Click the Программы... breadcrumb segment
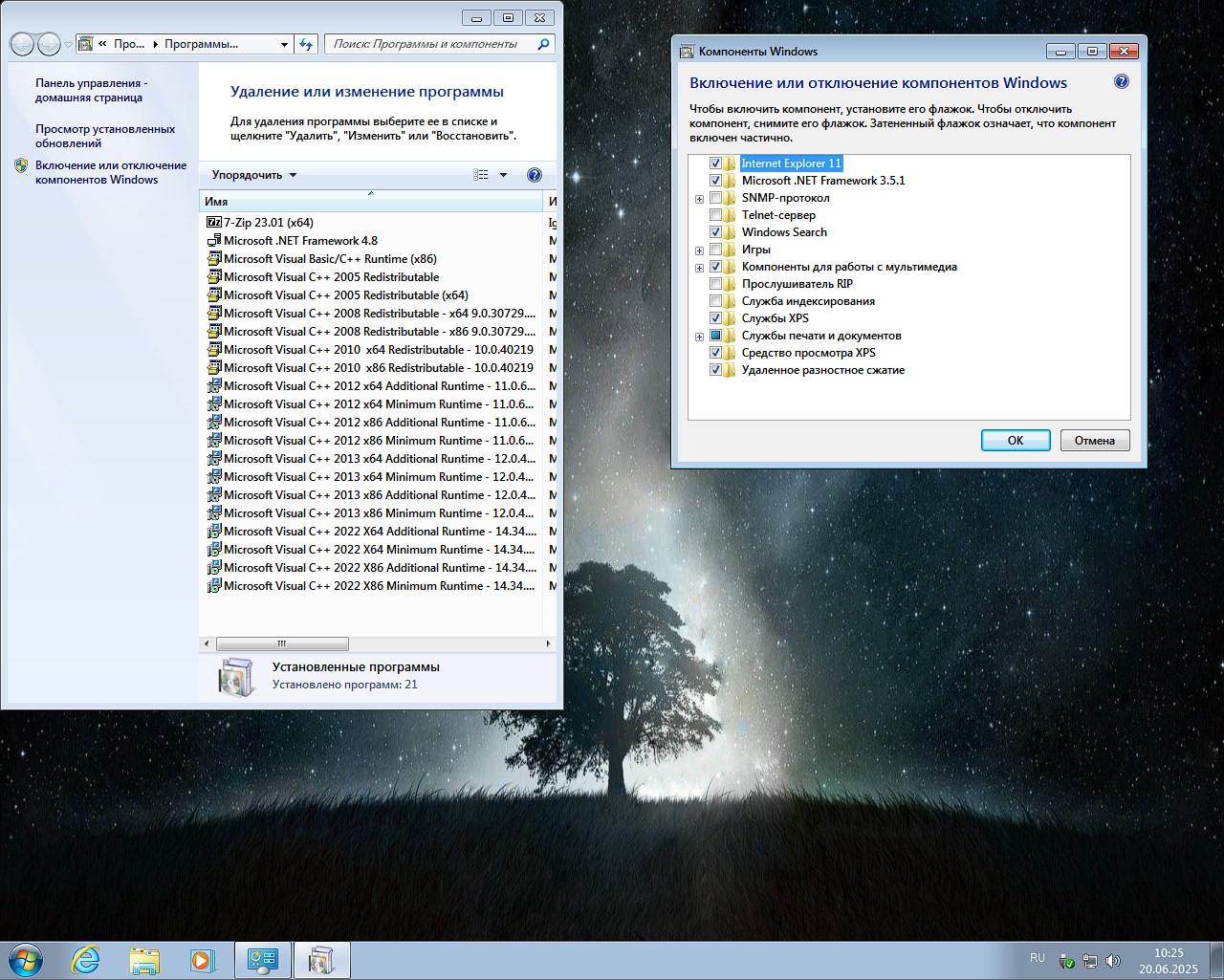The image size is (1224, 980). tap(201, 44)
